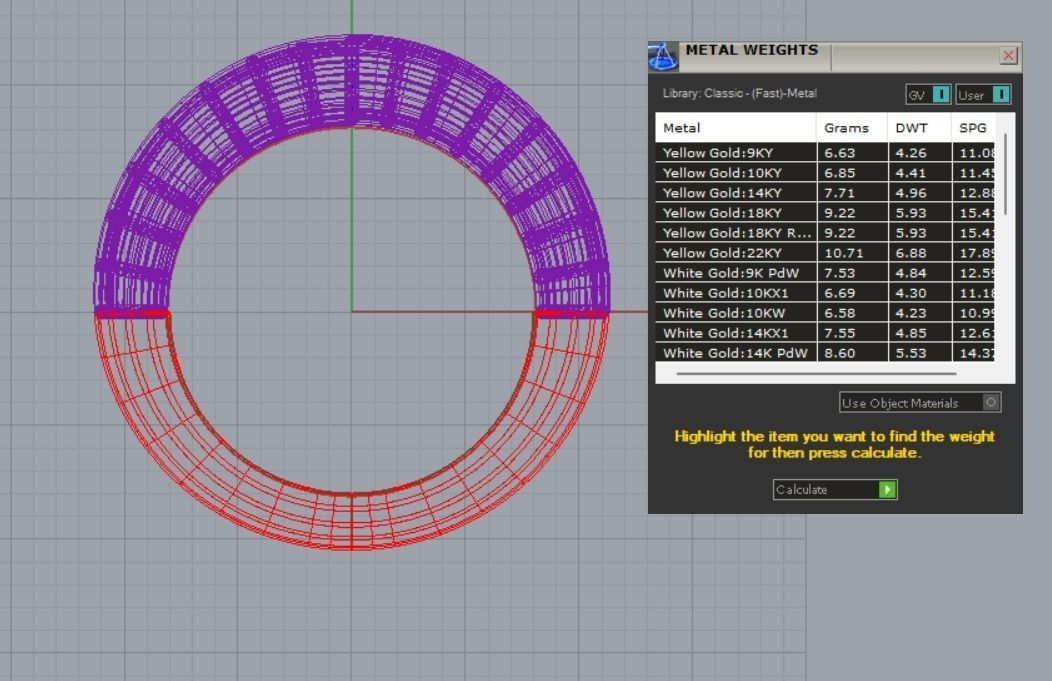This screenshot has height=681, width=1052.
Task: Click the 6.63 grams value
Action: click(839, 153)
